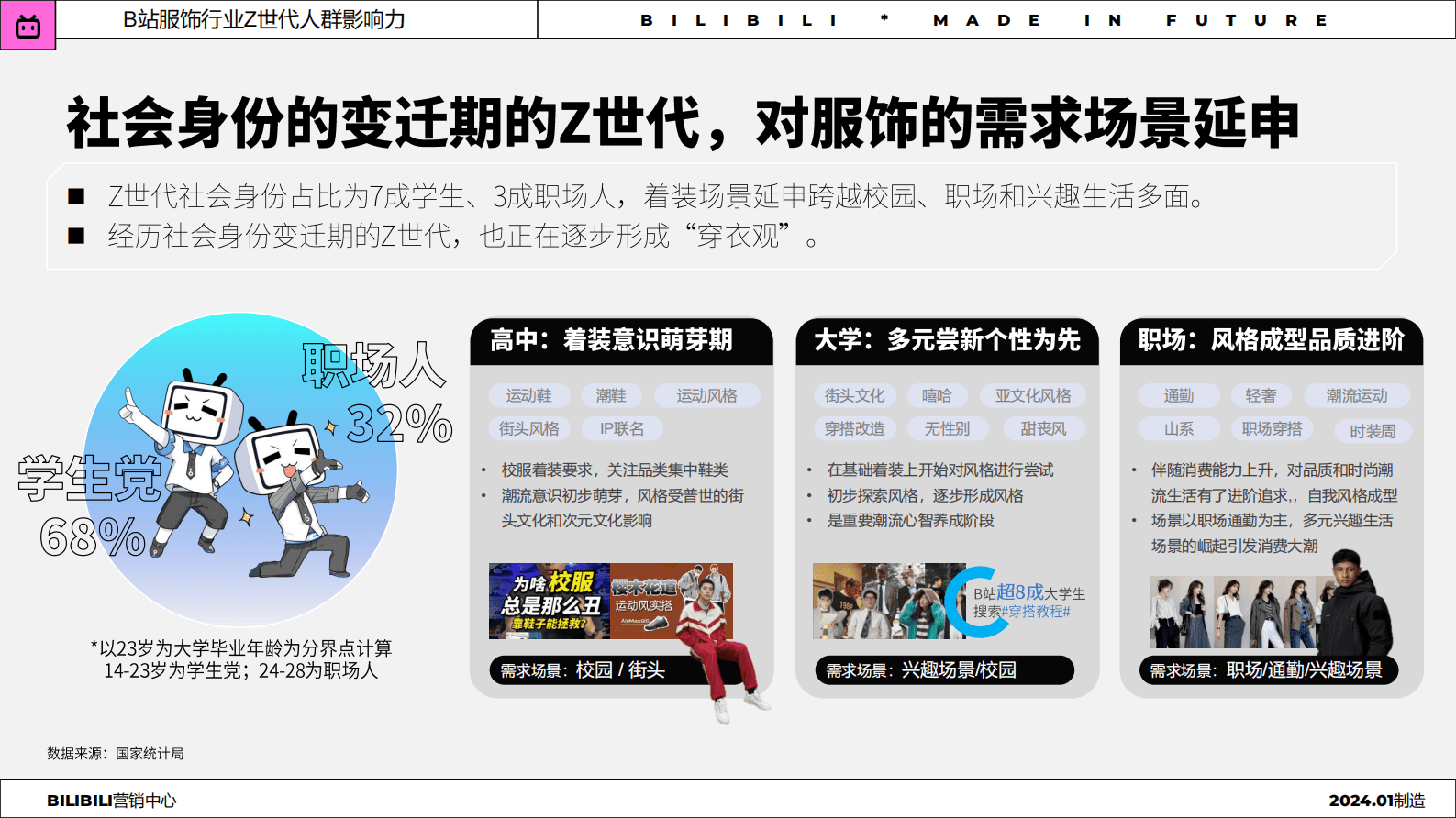Select the '潮鞋' tag
The height and width of the screenshot is (818, 1456).
point(611,395)
